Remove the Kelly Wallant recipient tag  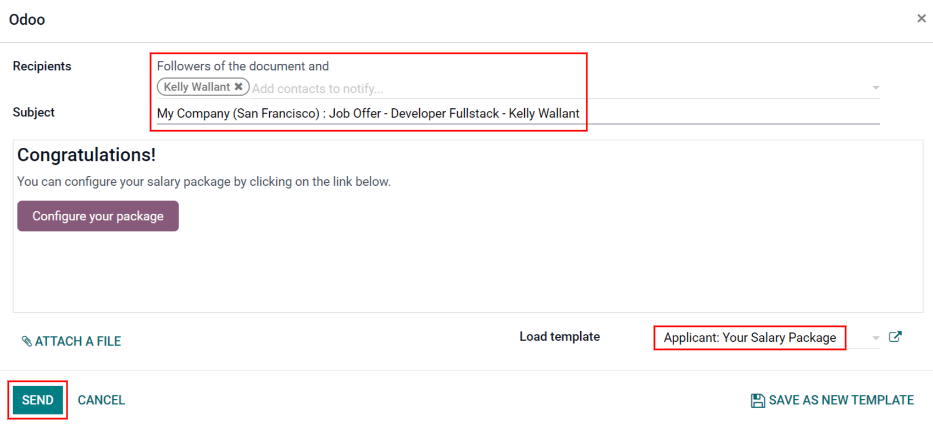(238, 87)
